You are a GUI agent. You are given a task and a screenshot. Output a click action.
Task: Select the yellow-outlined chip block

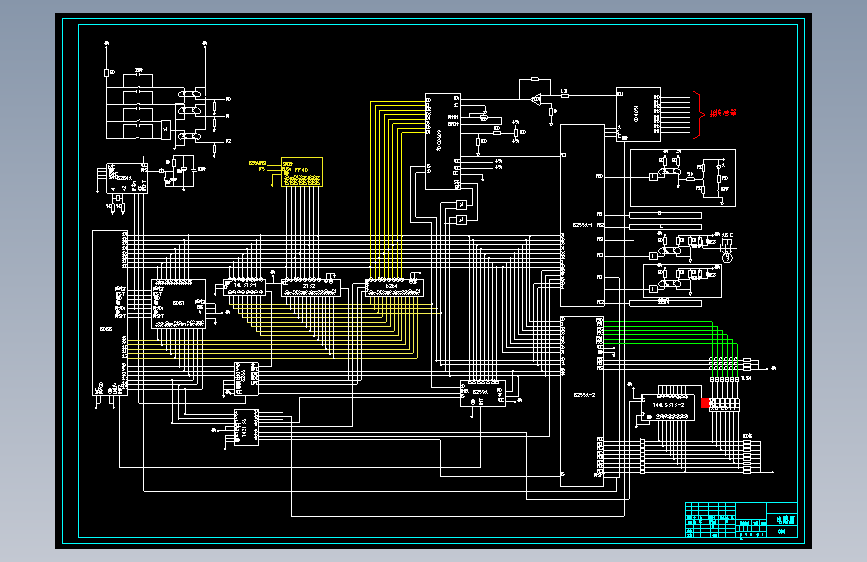point(302,172)
